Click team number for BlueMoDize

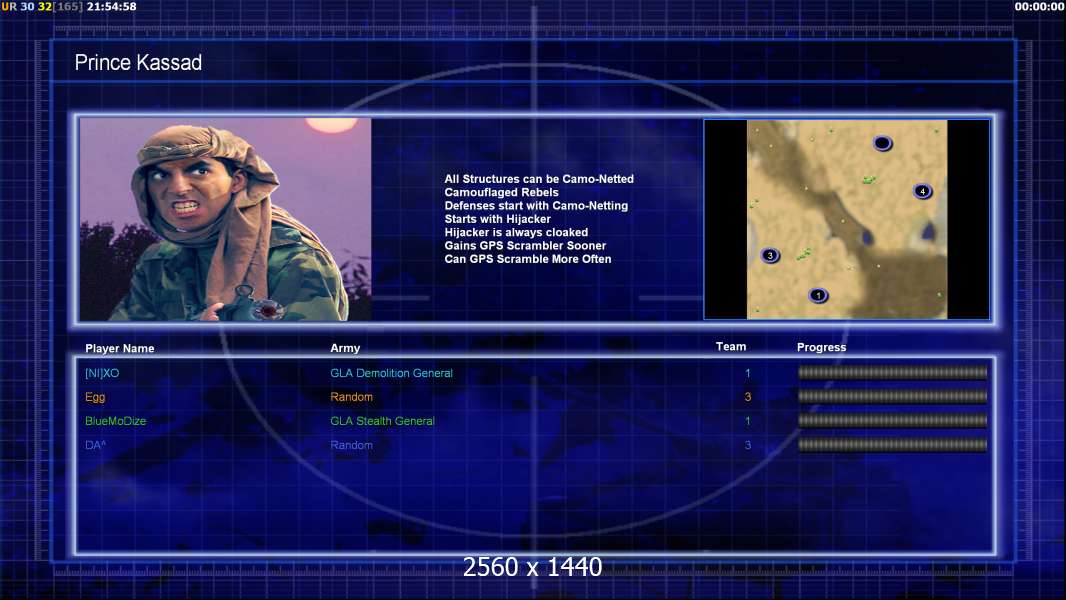(x=747, y=421)
